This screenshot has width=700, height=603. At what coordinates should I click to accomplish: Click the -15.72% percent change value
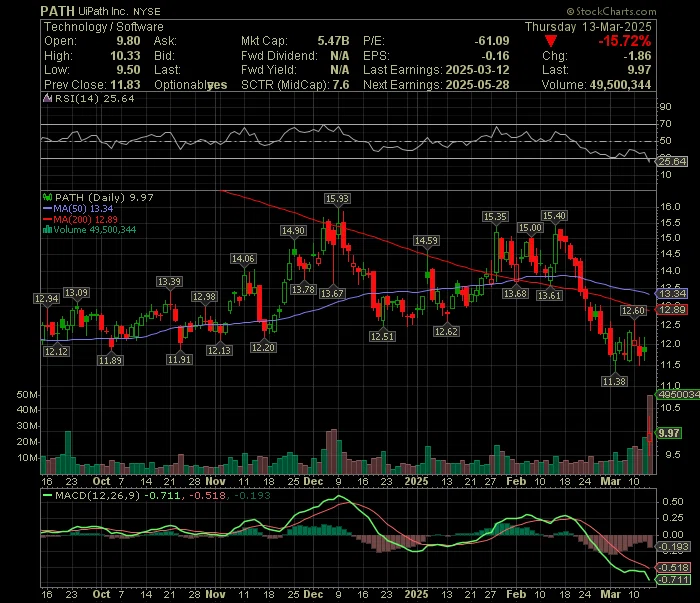pyautogui.click(x=624, y=41)
